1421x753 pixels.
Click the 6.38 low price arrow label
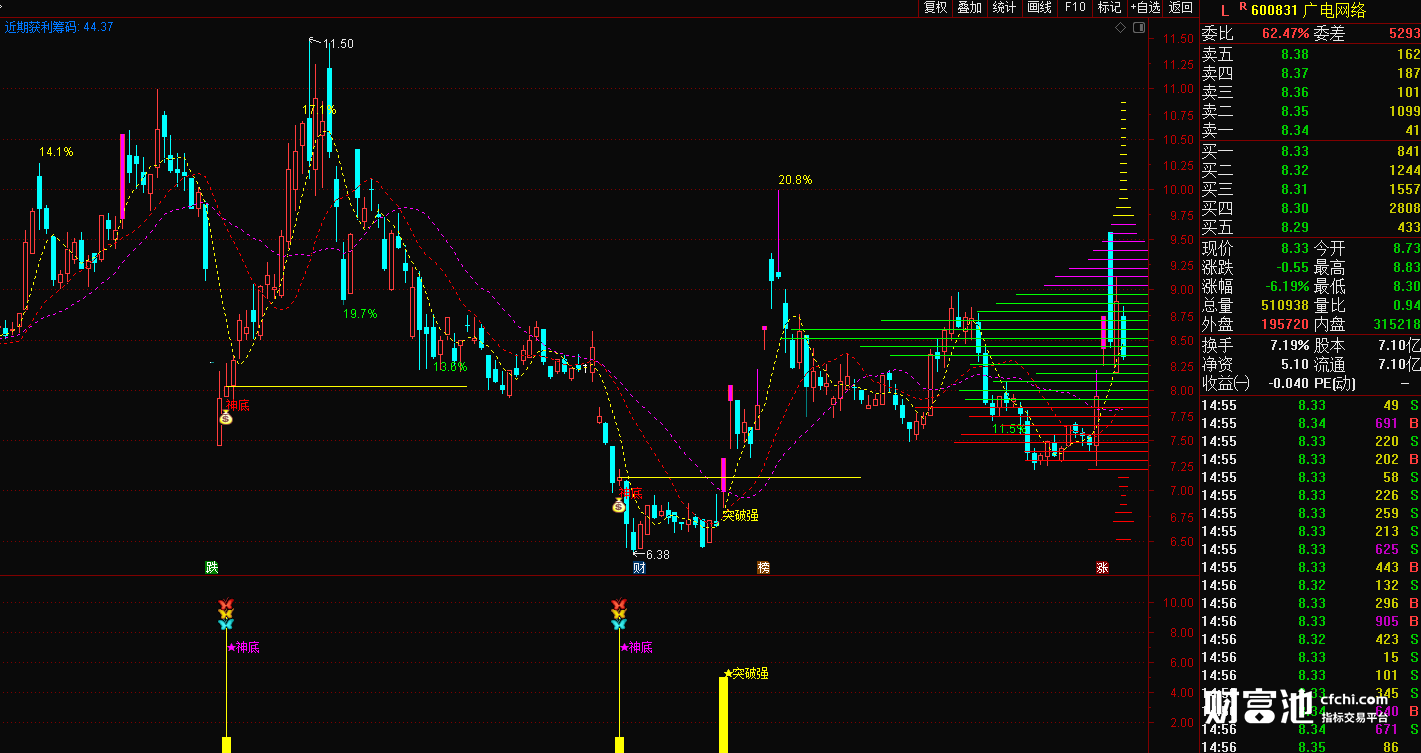click(651, 554)
